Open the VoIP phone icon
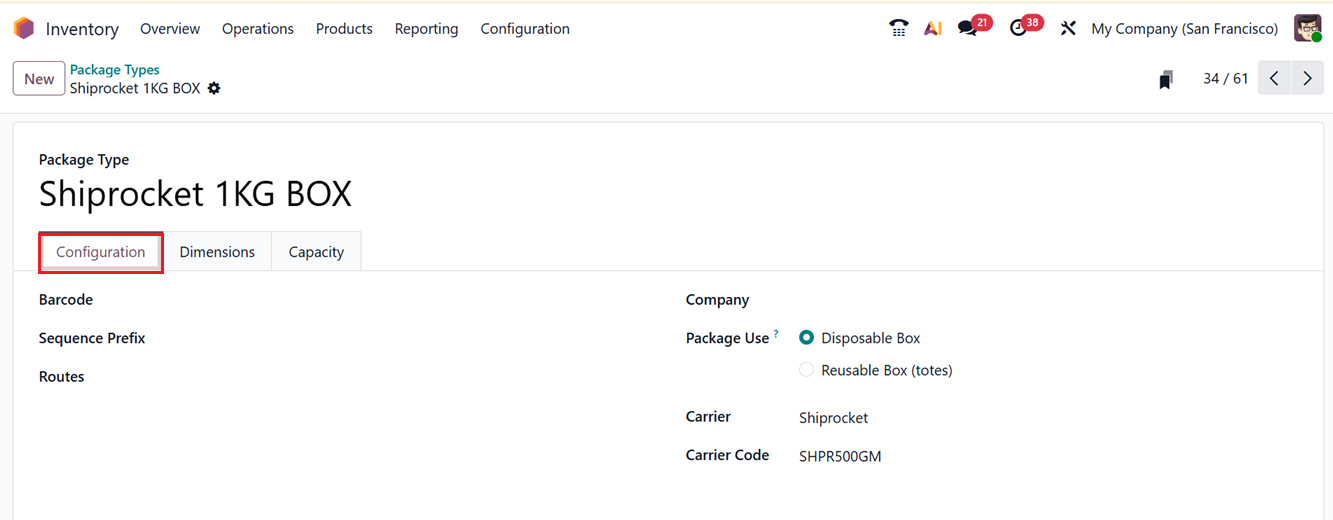Viewport: 1333px width, 520px height. (x=898, y=29)
